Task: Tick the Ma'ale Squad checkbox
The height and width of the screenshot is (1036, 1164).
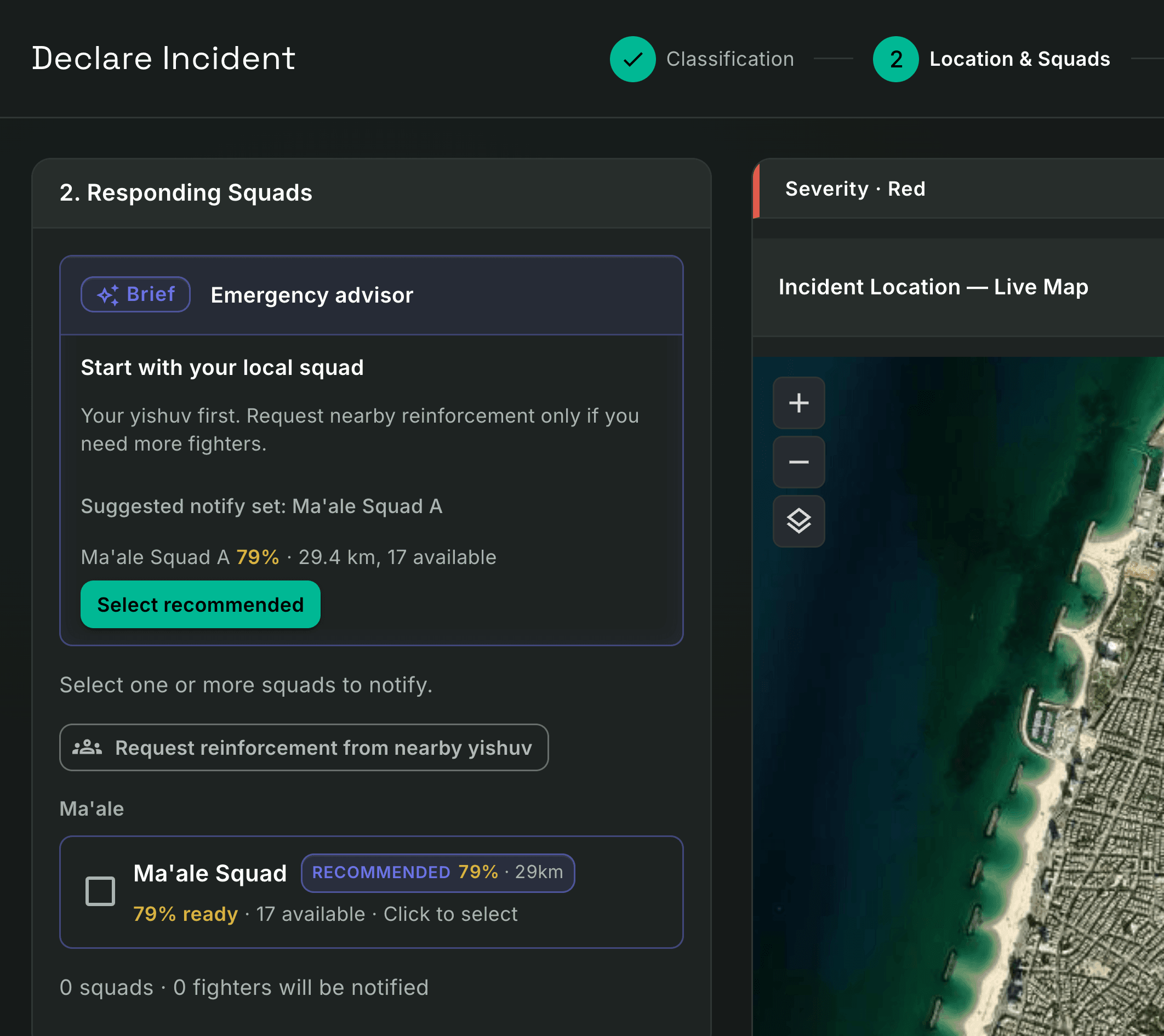Action: point(100,891)
